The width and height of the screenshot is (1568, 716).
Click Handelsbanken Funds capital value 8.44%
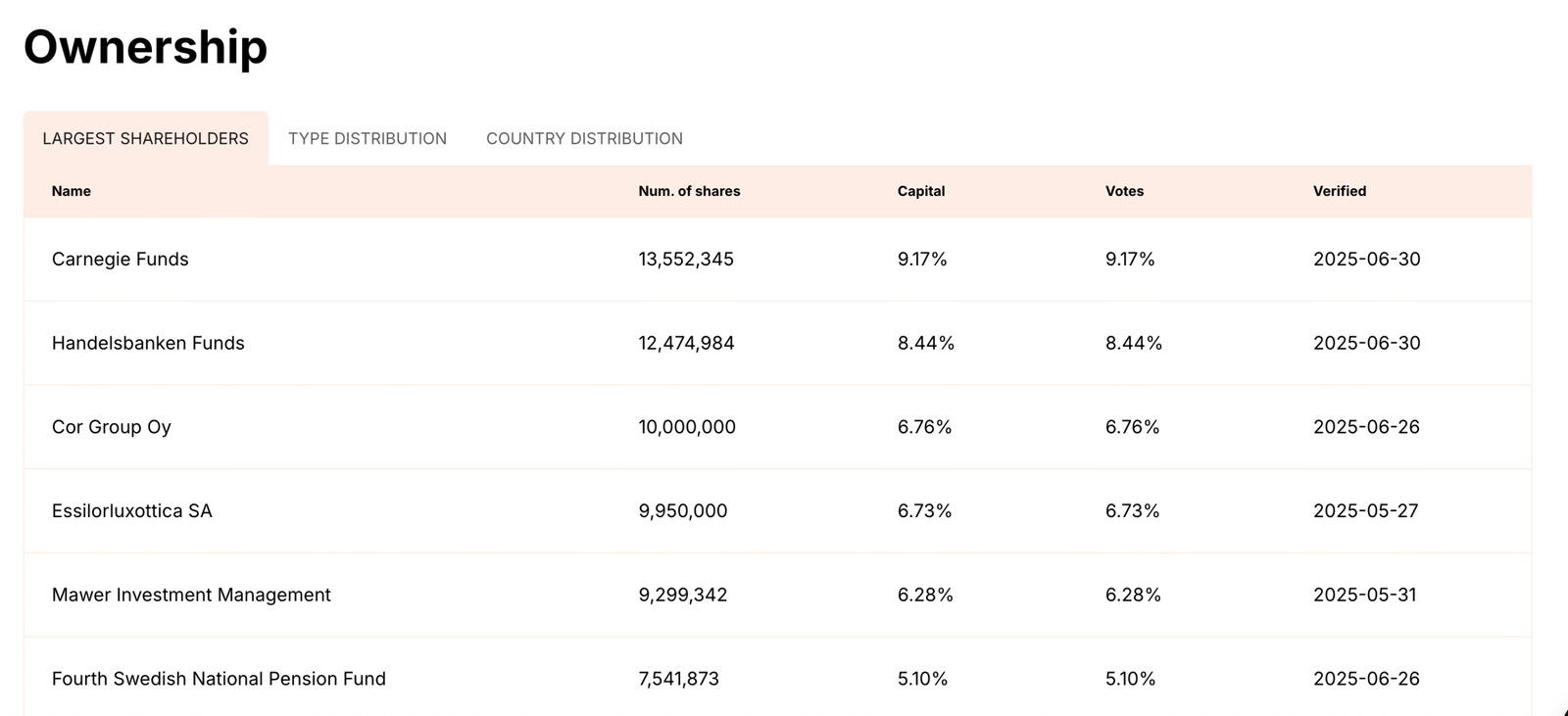[926, 343]
